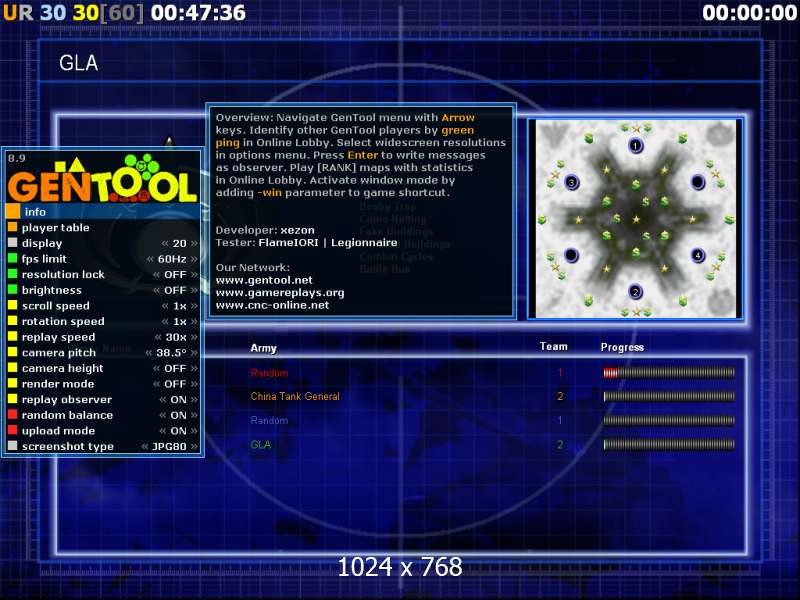This screenshot has width=800, height=600.
Task: Select the display menu row
Action: (103, 243)
